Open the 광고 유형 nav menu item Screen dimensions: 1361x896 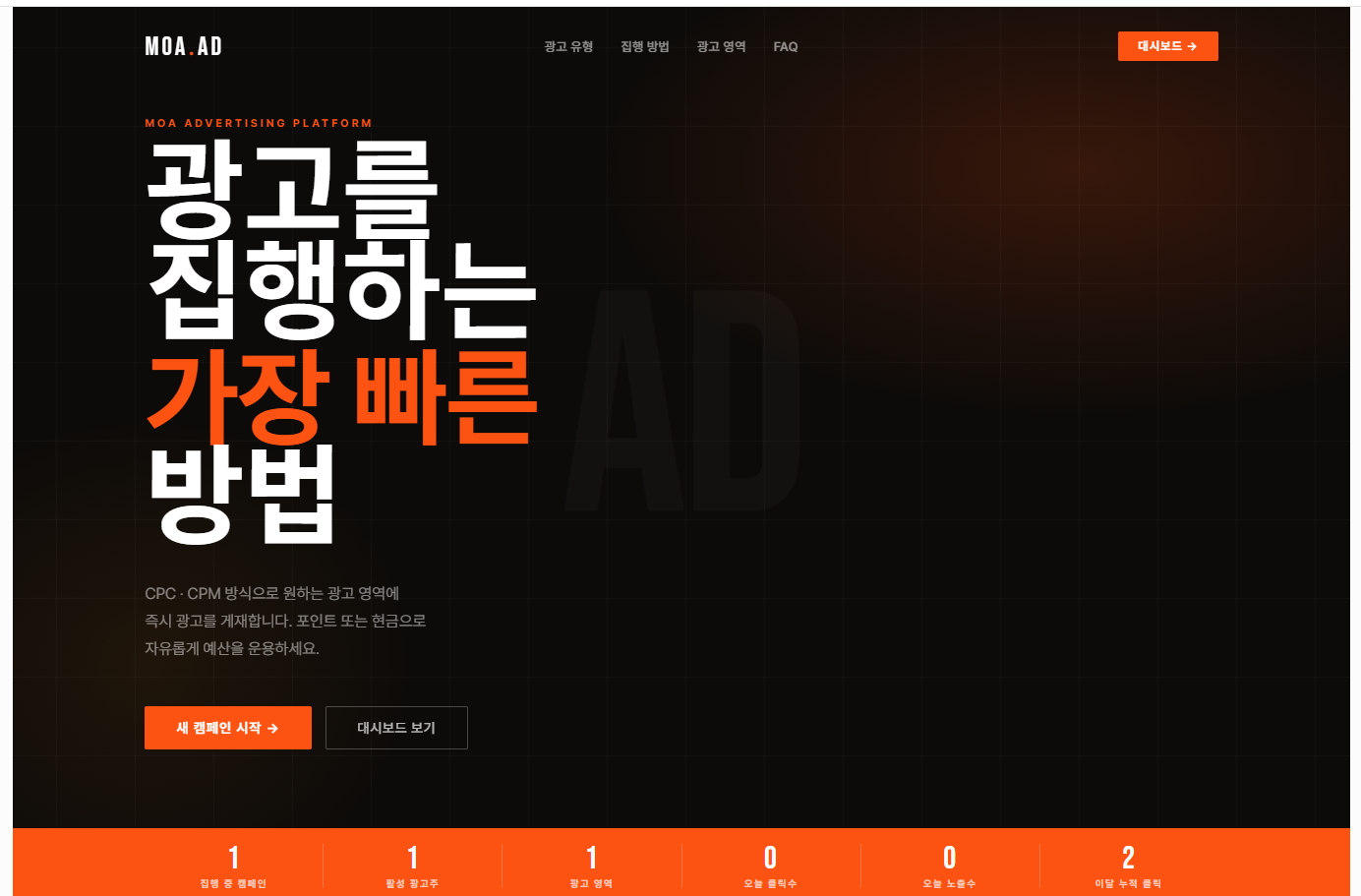(568, 46)
